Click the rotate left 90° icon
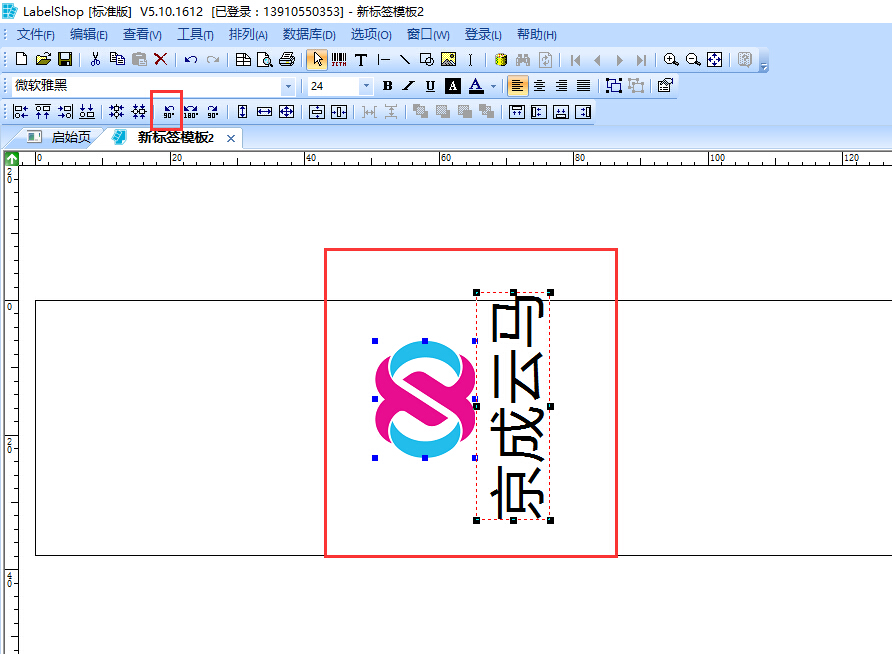Screen dimensions: 892x654 point(168,112)
